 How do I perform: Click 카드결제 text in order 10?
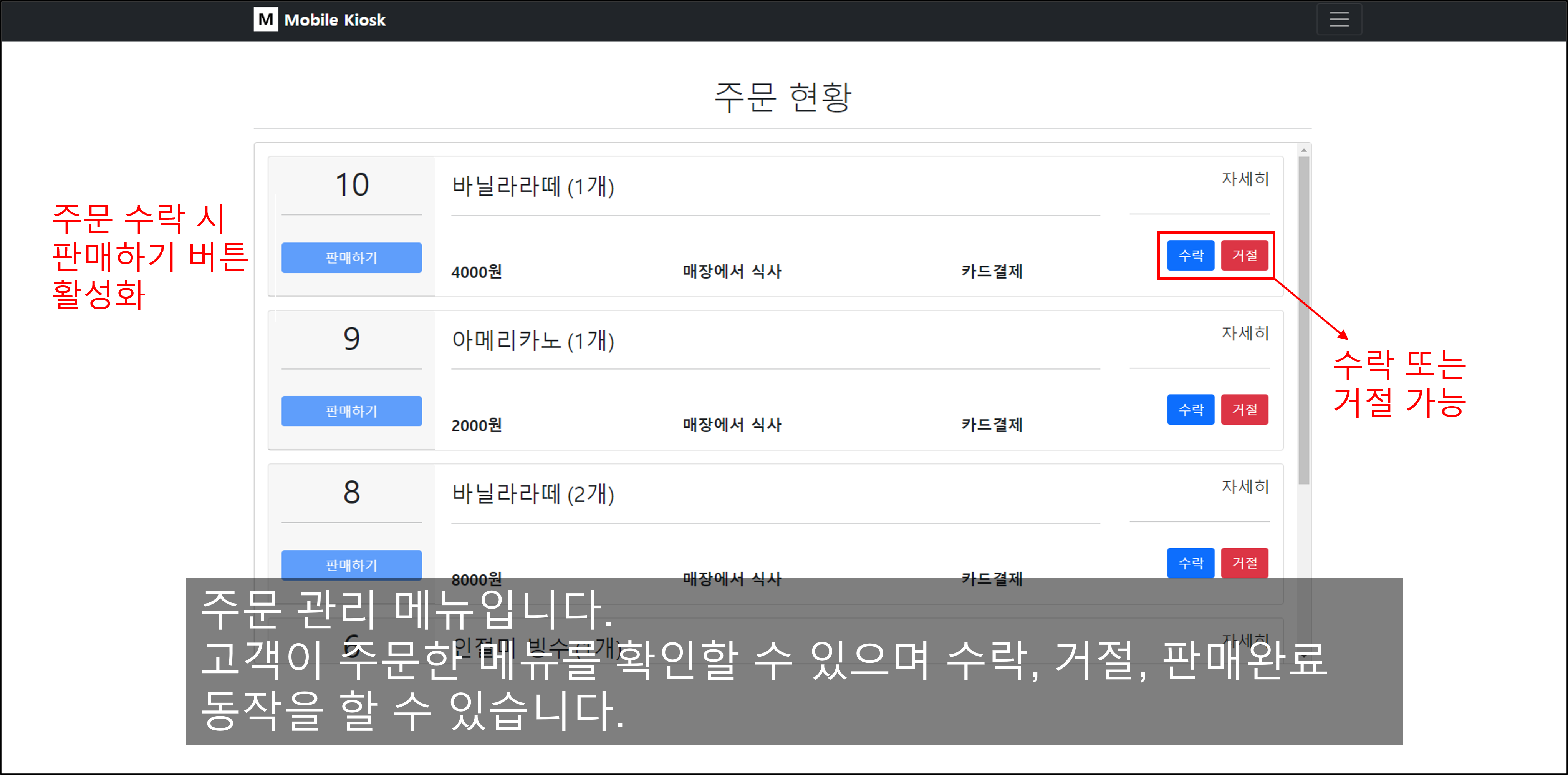(x=992, y=271)
